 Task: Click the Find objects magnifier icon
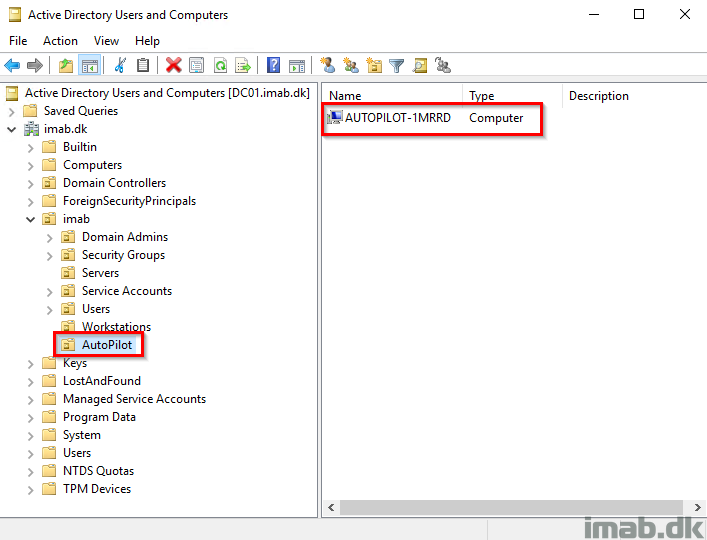coord(420,66)
